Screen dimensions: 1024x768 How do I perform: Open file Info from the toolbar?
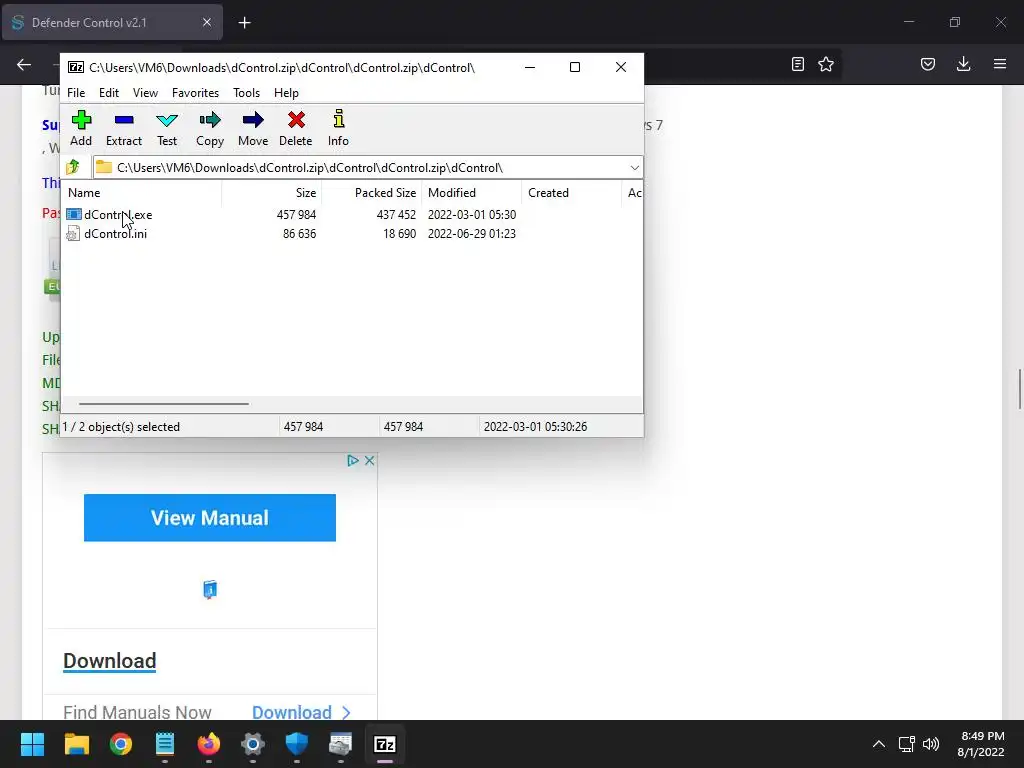[338, 128]
